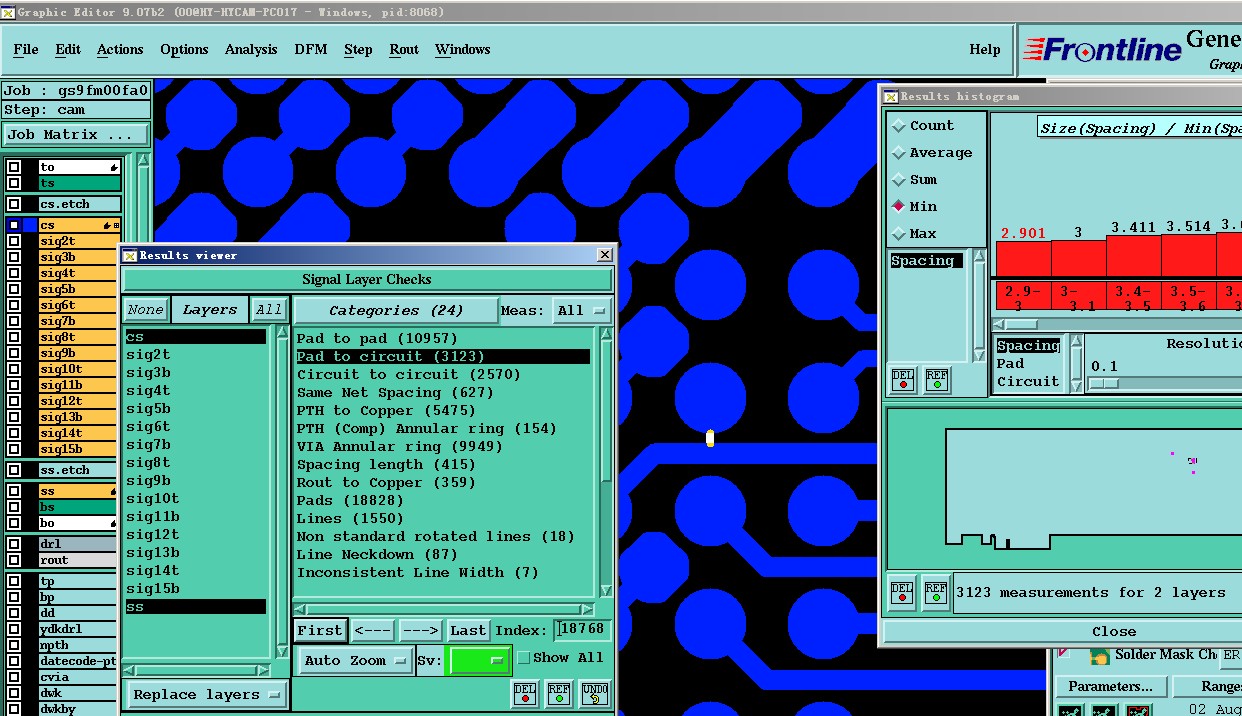Screen dimensions: 1242x716
Task: Click red 2.901 histogram bar
Action: pyautogui.click(x=1023, y=259)
